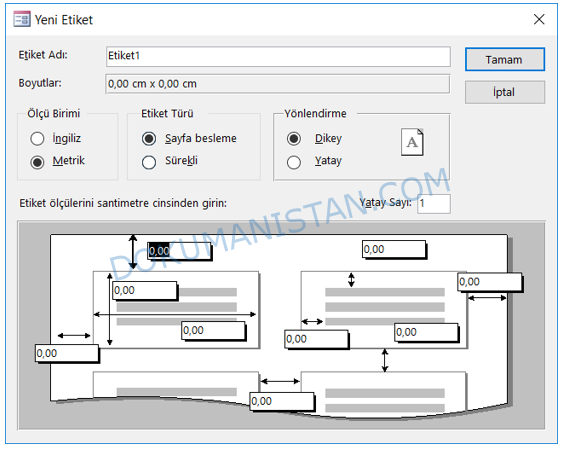Image resolution: width=564 pixels, height=450 pixels.
Task: Cancel with the İptal button
Action: [505, 92]
